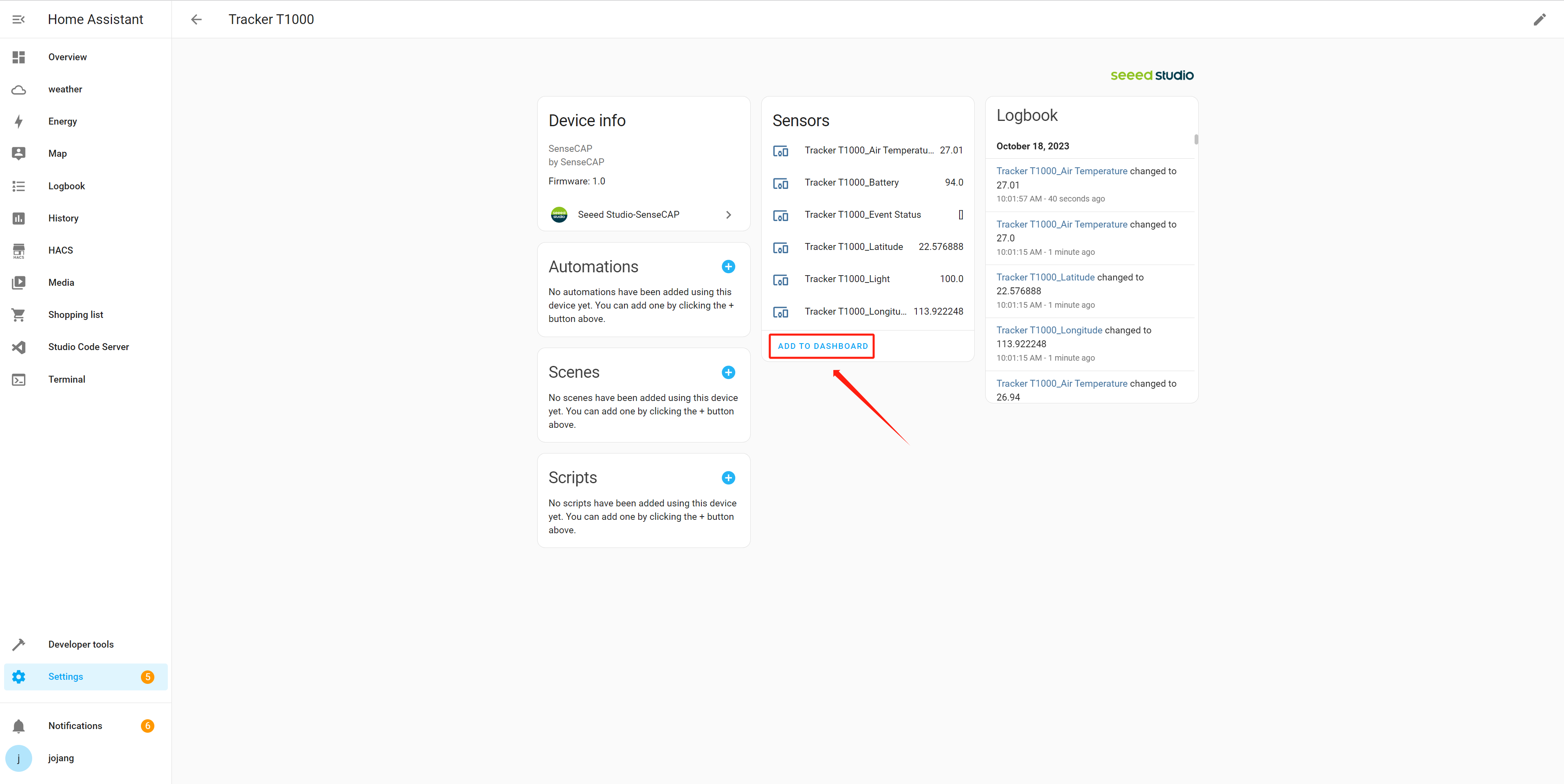Click the Latitude sensor entity icon
The width and height of the screenshot is (1564, 784).
(x=780, y=247)
